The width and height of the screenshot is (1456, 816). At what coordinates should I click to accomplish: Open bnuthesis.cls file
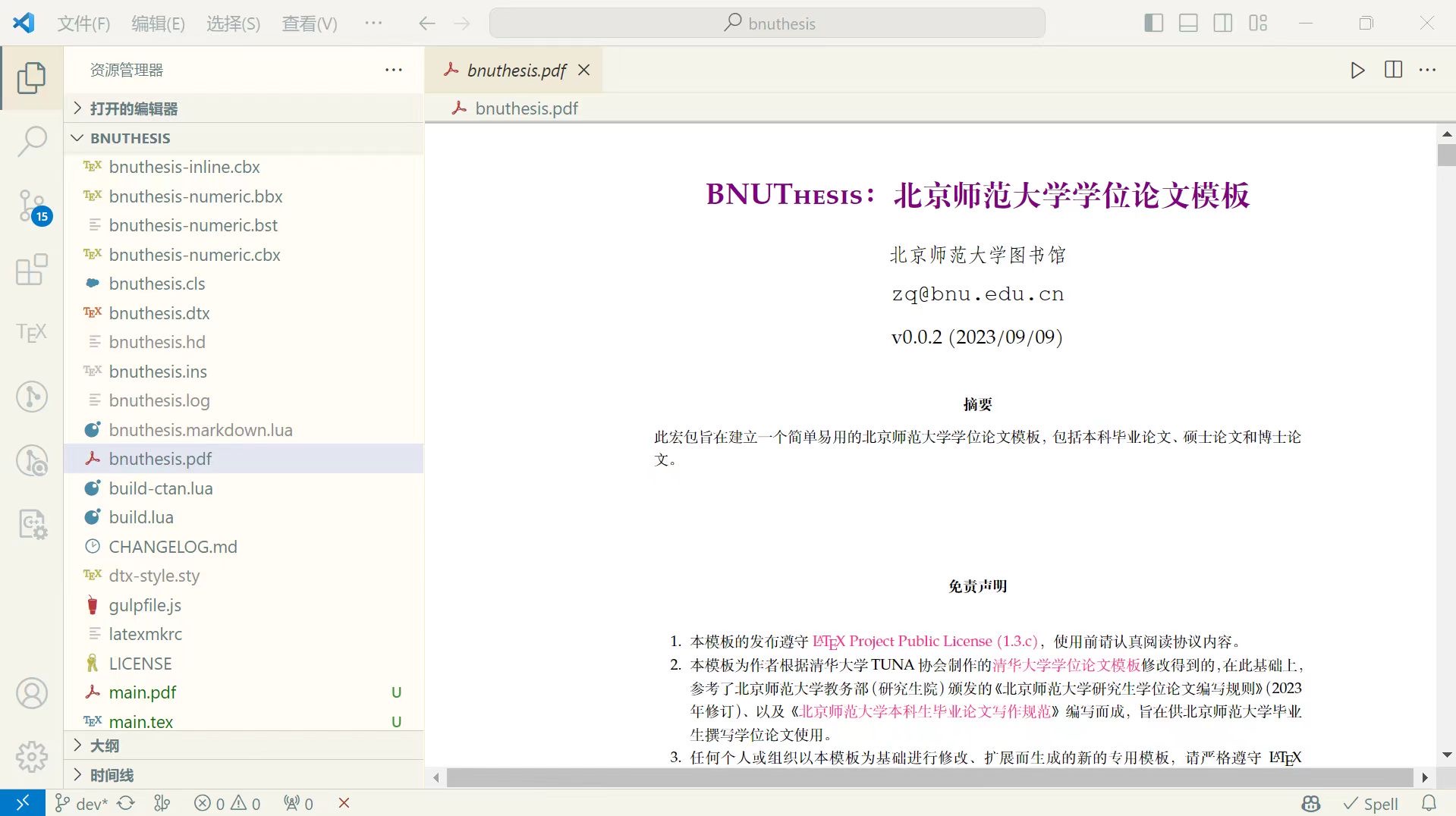tap(244, 284)
